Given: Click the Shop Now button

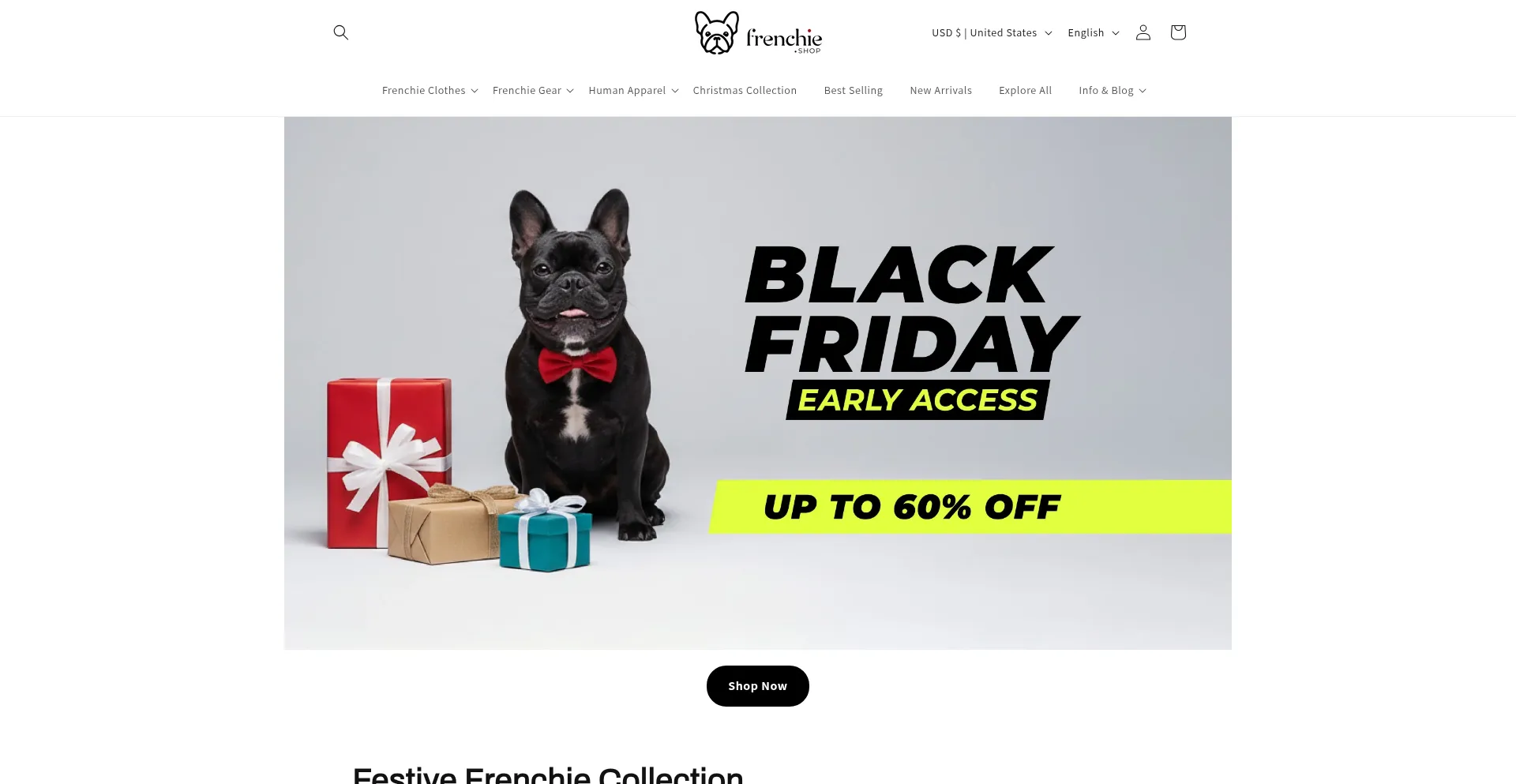Looking at the screenshot, I should click(758, 686).
